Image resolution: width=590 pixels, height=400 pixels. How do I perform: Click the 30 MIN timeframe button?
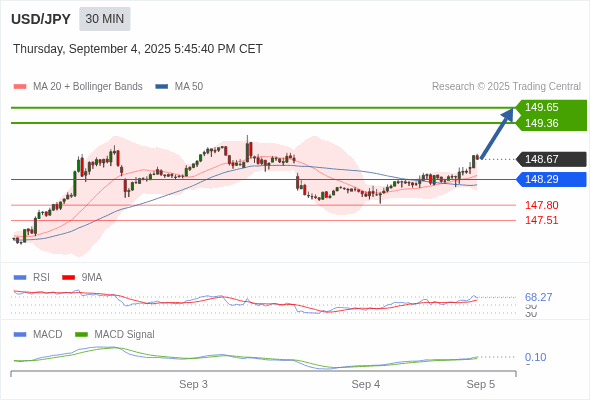click(105, 19)
